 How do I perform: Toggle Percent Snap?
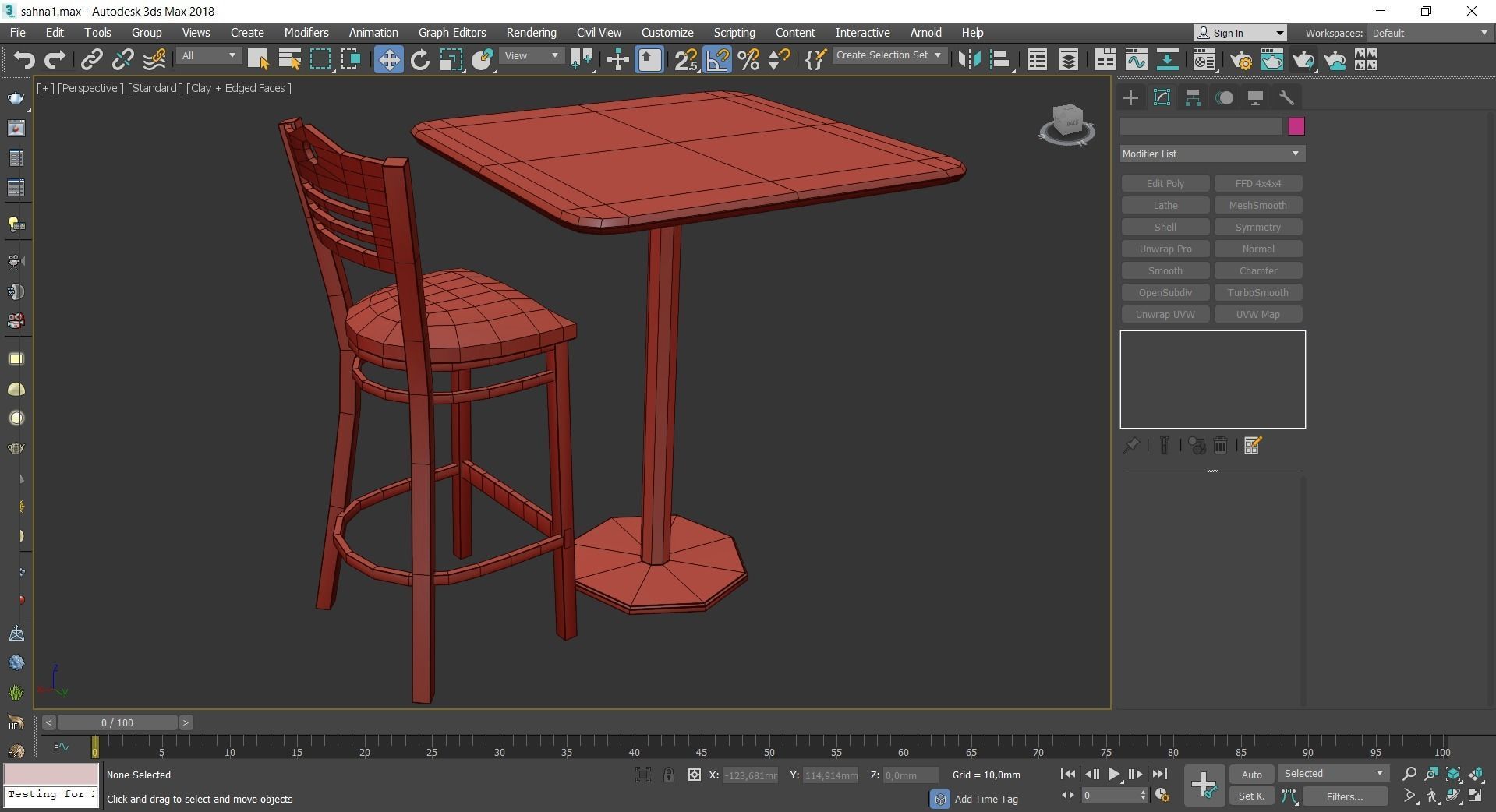748,60
